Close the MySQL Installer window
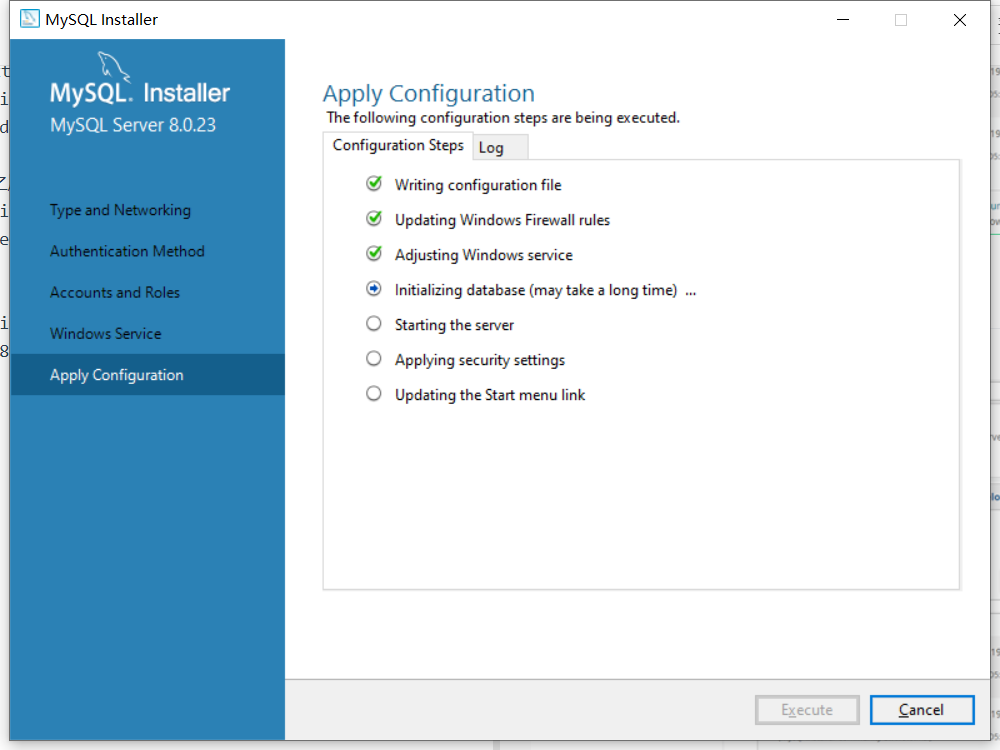The image size is (1000, 750). point(960,20)
